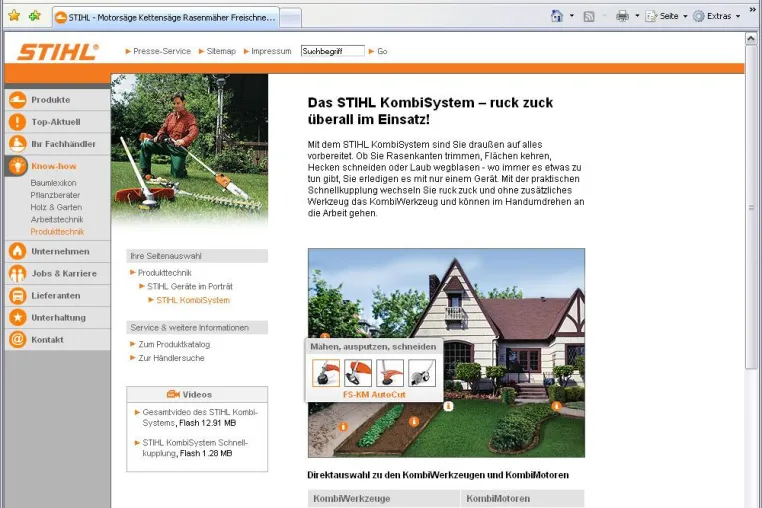This screenshot has width=762, height=508.
Task: Open the Seite menu dropdown
Action: pos(666,16)
